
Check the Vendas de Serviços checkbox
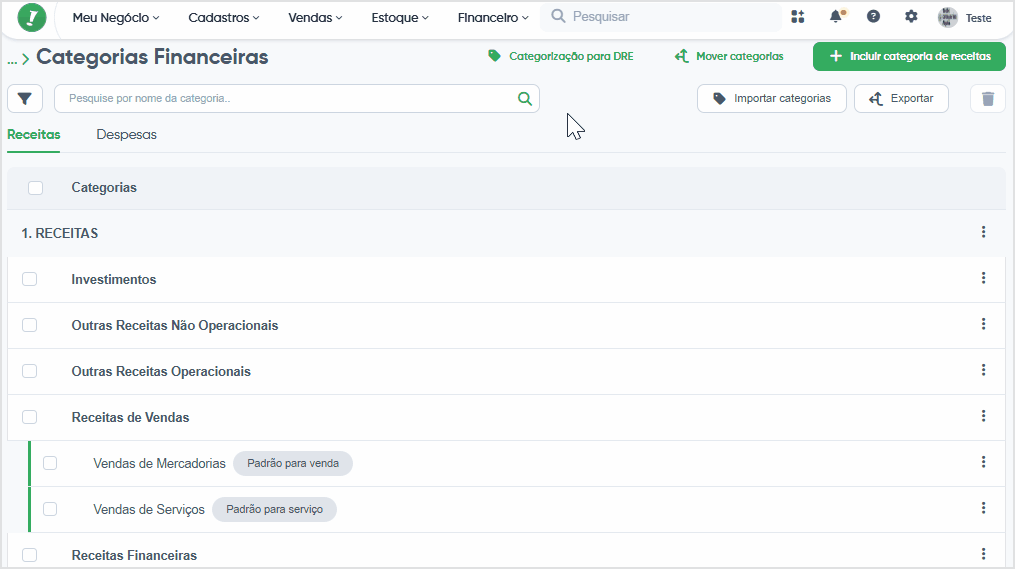50,509
